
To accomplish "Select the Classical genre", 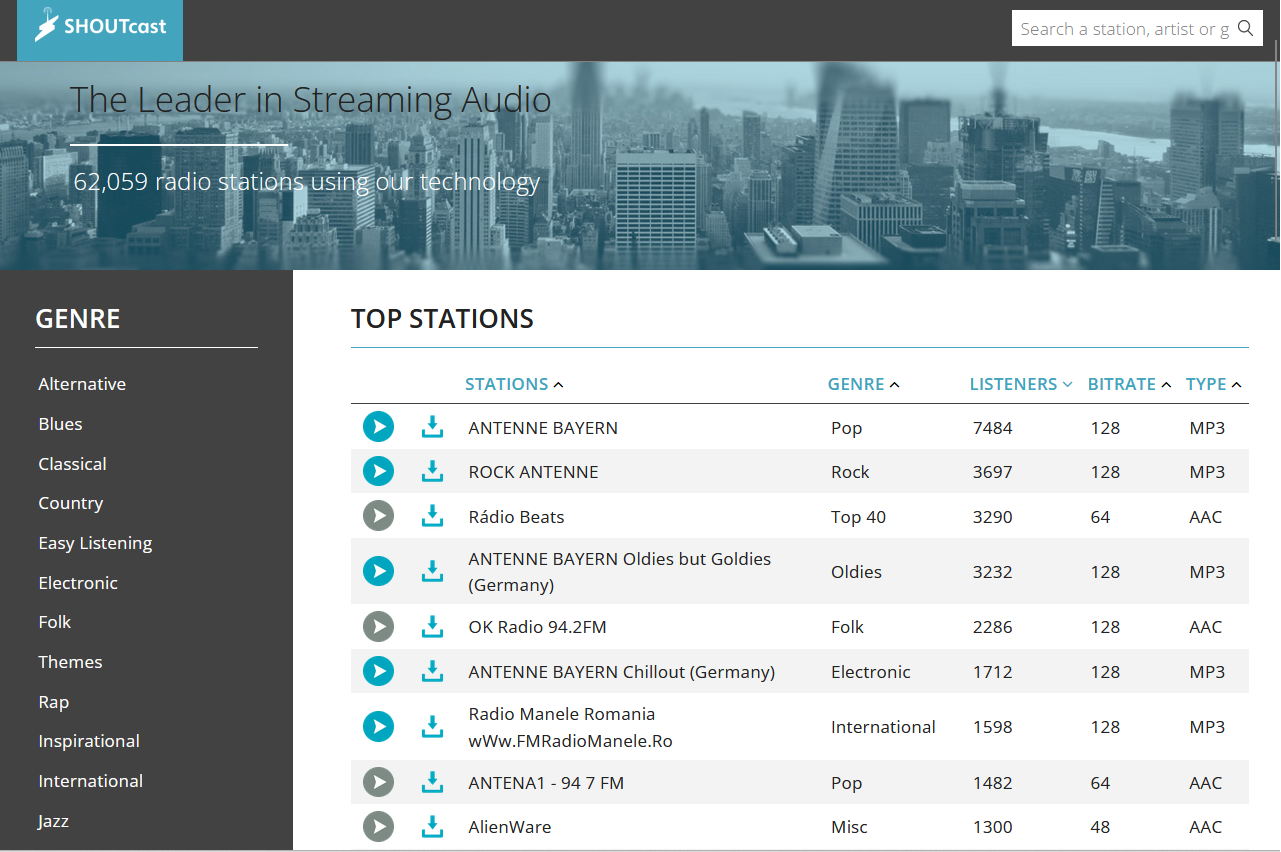I will click(72, 464).
